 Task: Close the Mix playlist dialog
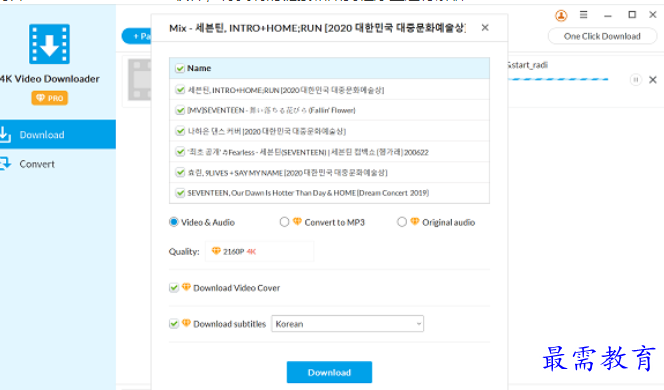(485, 28)
